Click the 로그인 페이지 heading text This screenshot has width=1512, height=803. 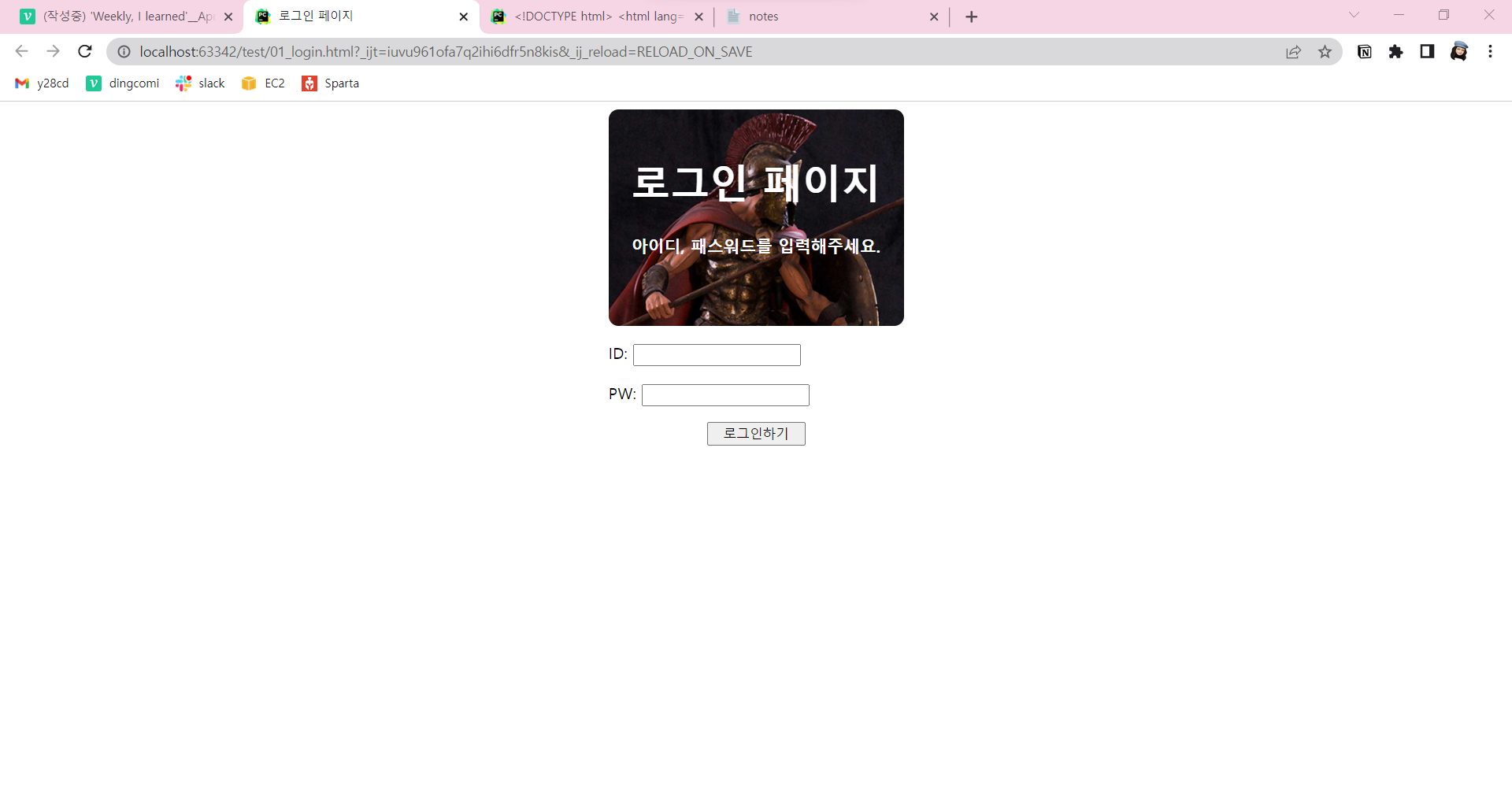tap(755, 183)
